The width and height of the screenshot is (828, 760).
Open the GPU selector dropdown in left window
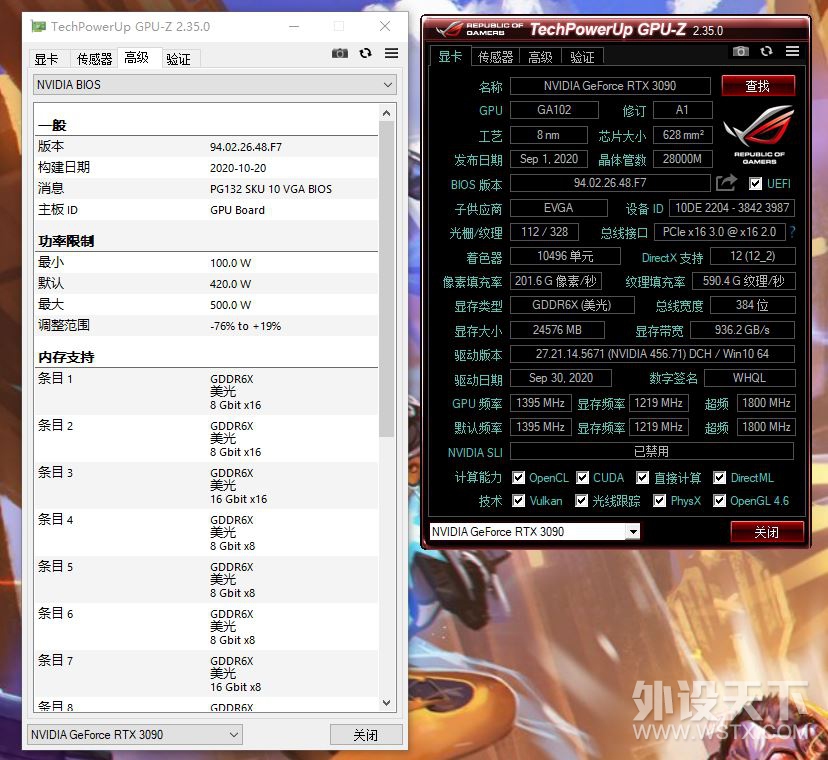[x=134, y=735]
